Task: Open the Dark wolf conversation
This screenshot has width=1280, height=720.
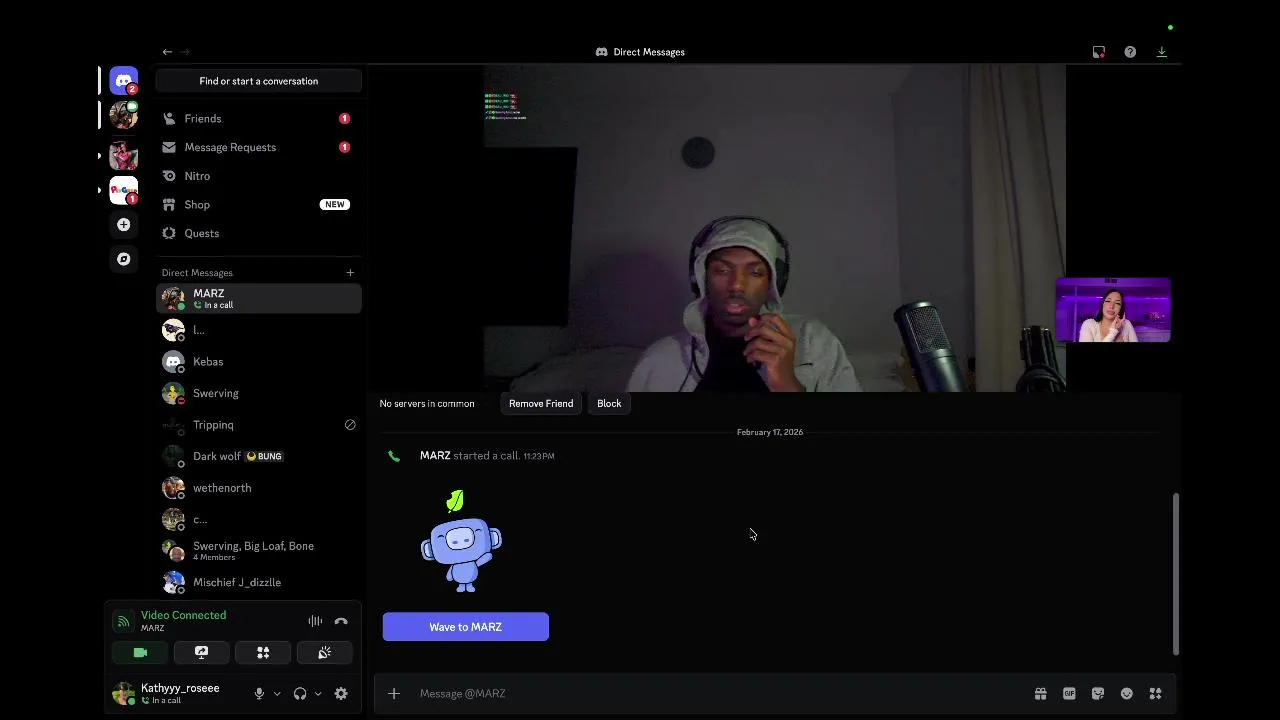Action: (259, 456)
